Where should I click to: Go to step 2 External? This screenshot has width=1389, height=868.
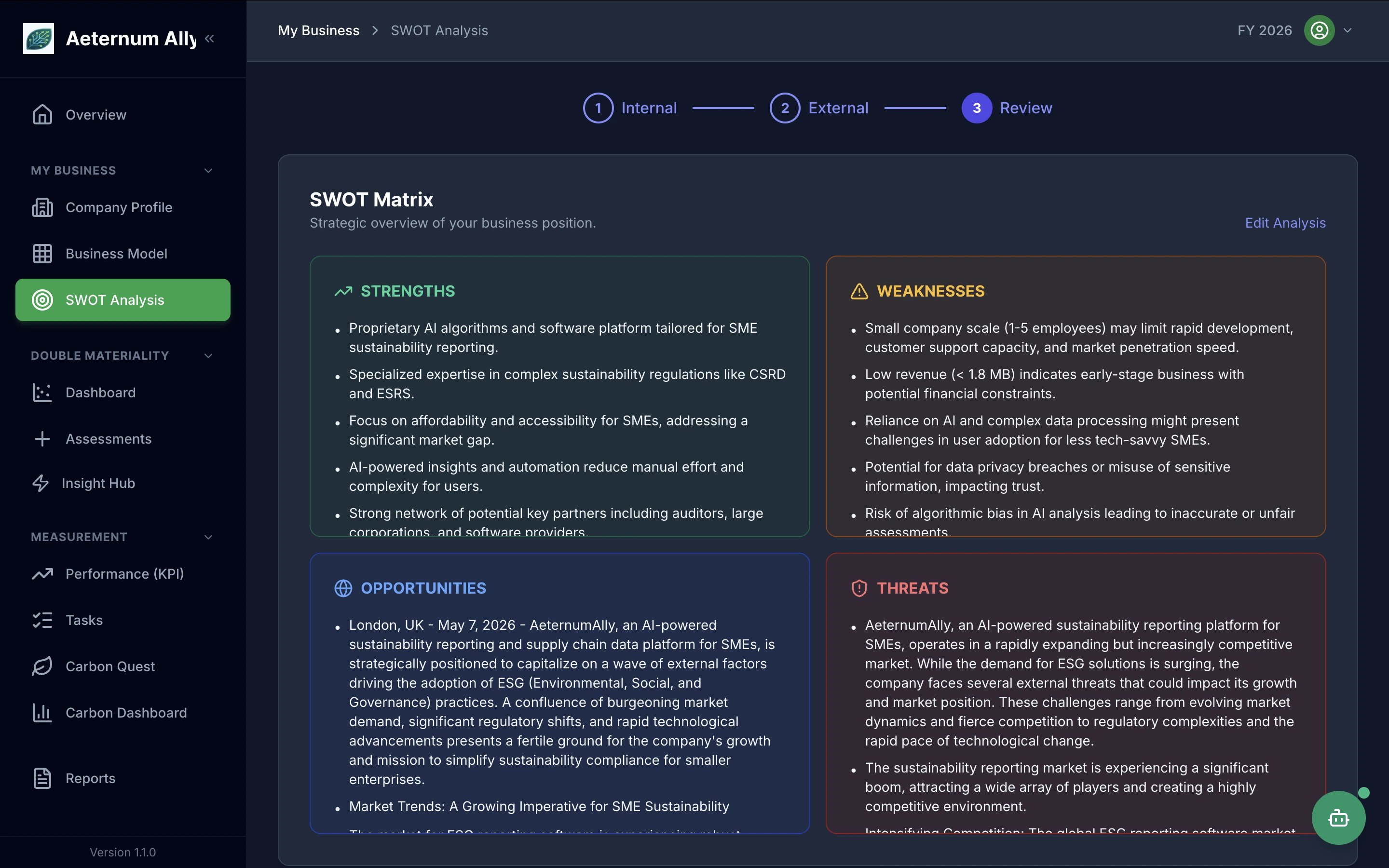pyautogui.click(x=819, y=108)
